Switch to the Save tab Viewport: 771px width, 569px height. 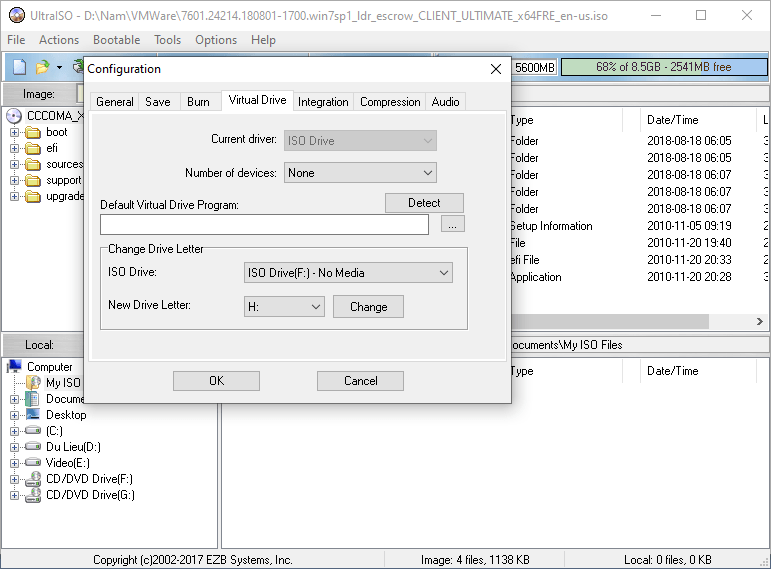[158, 102]
